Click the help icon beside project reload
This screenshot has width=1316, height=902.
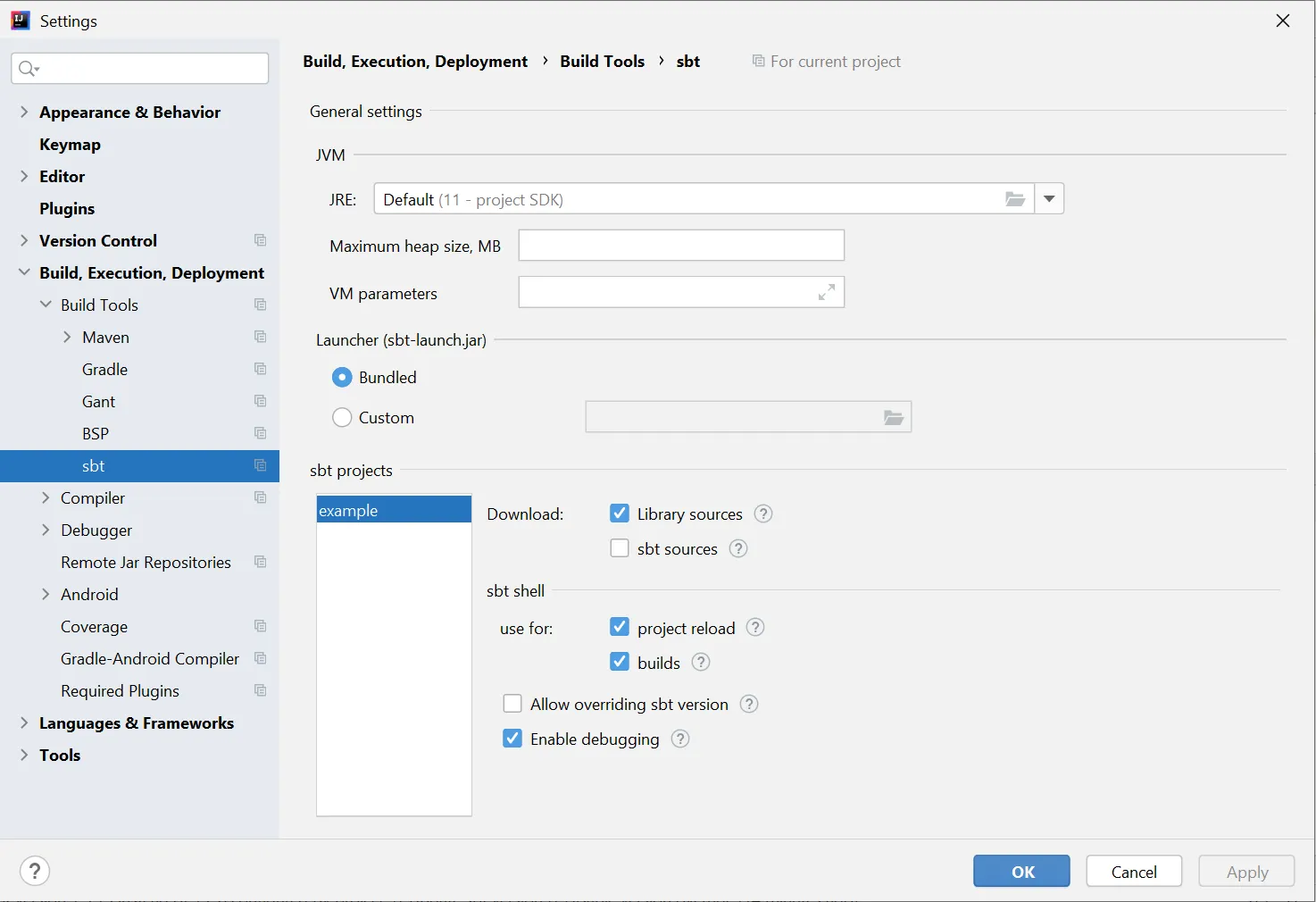[755, 628]
